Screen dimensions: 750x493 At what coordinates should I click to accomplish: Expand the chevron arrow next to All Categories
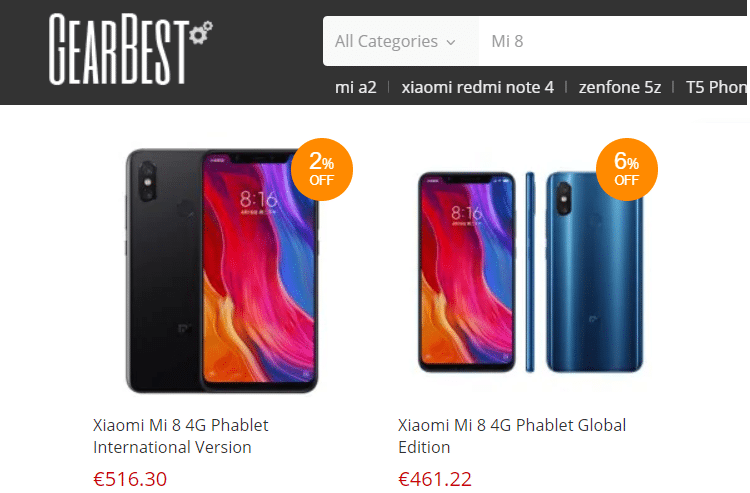pos(451,43)
